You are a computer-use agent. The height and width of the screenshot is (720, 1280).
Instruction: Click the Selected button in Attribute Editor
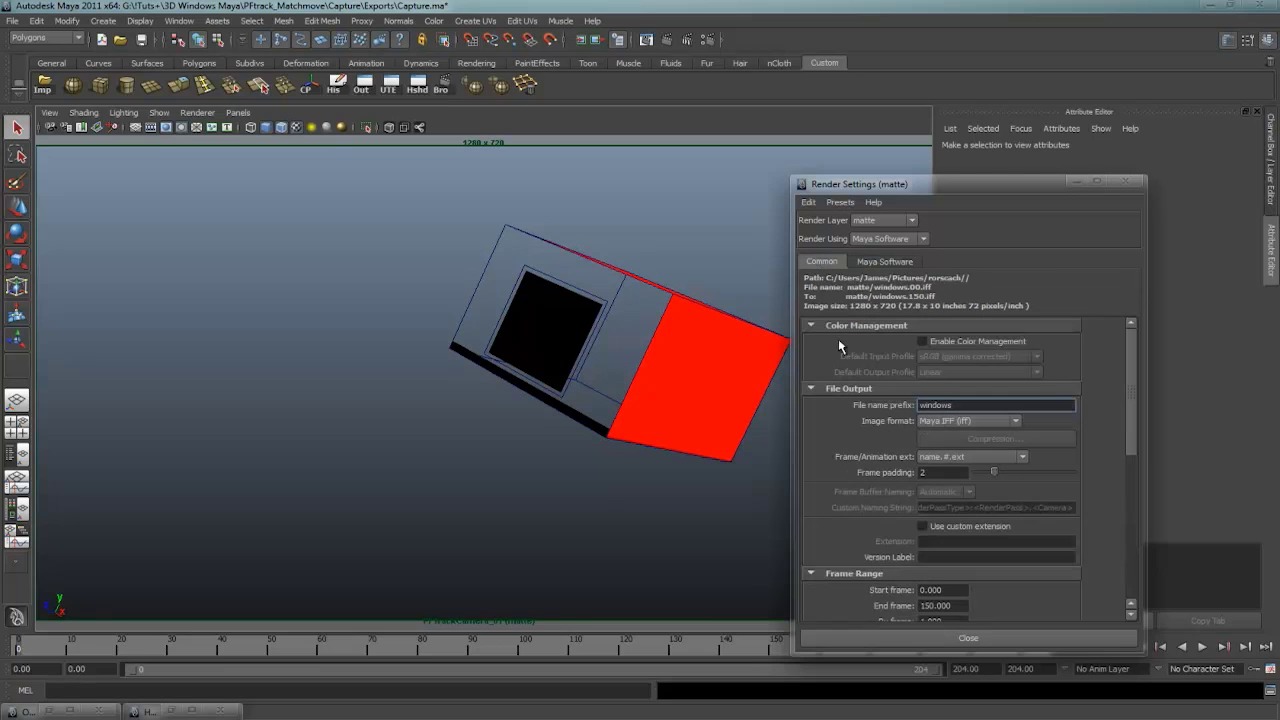(982, 129)
